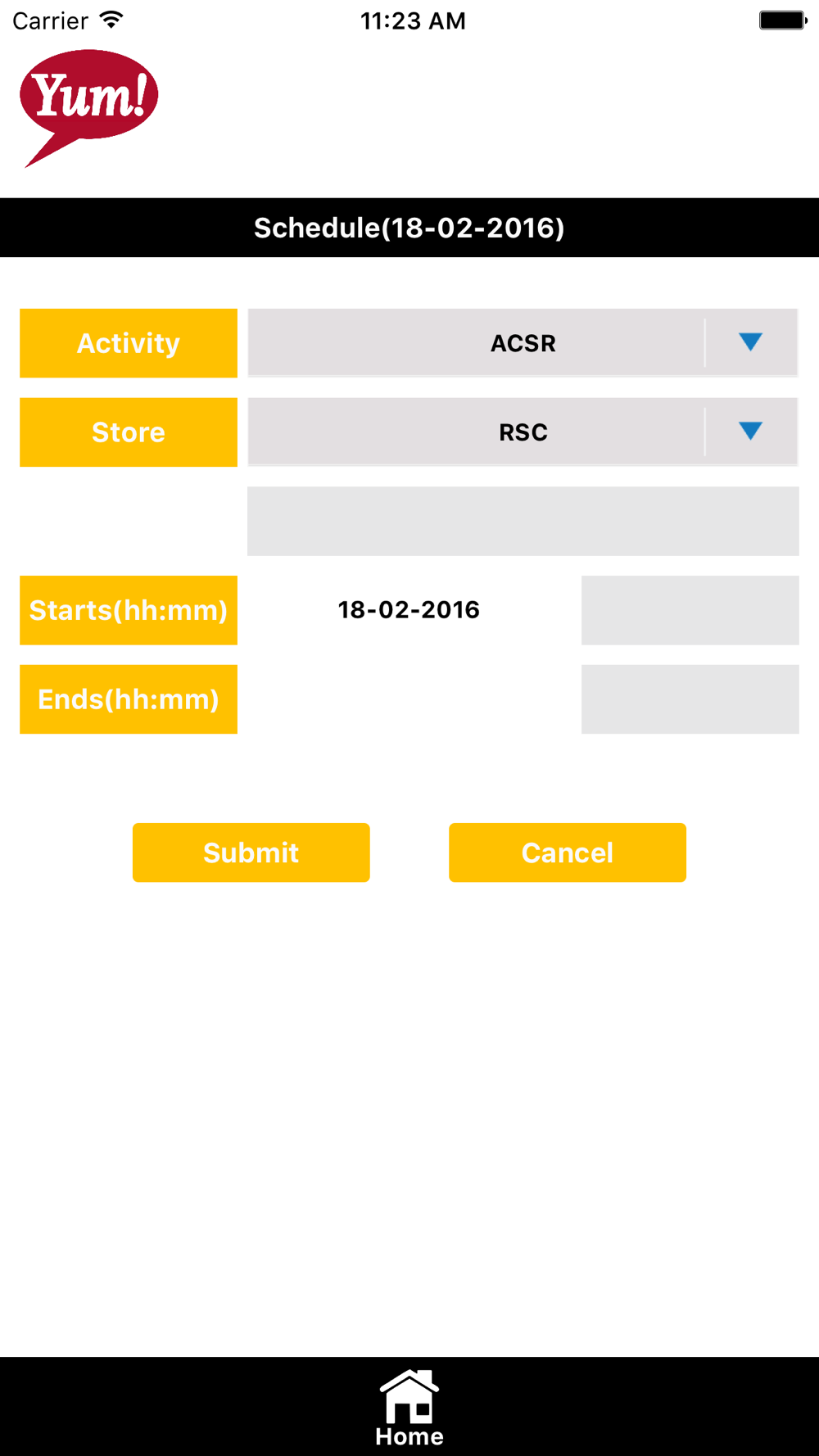The width and height of the screenshot is (819, 1456).
Task: Tap the Starts time input field
Action: (690, 610)
